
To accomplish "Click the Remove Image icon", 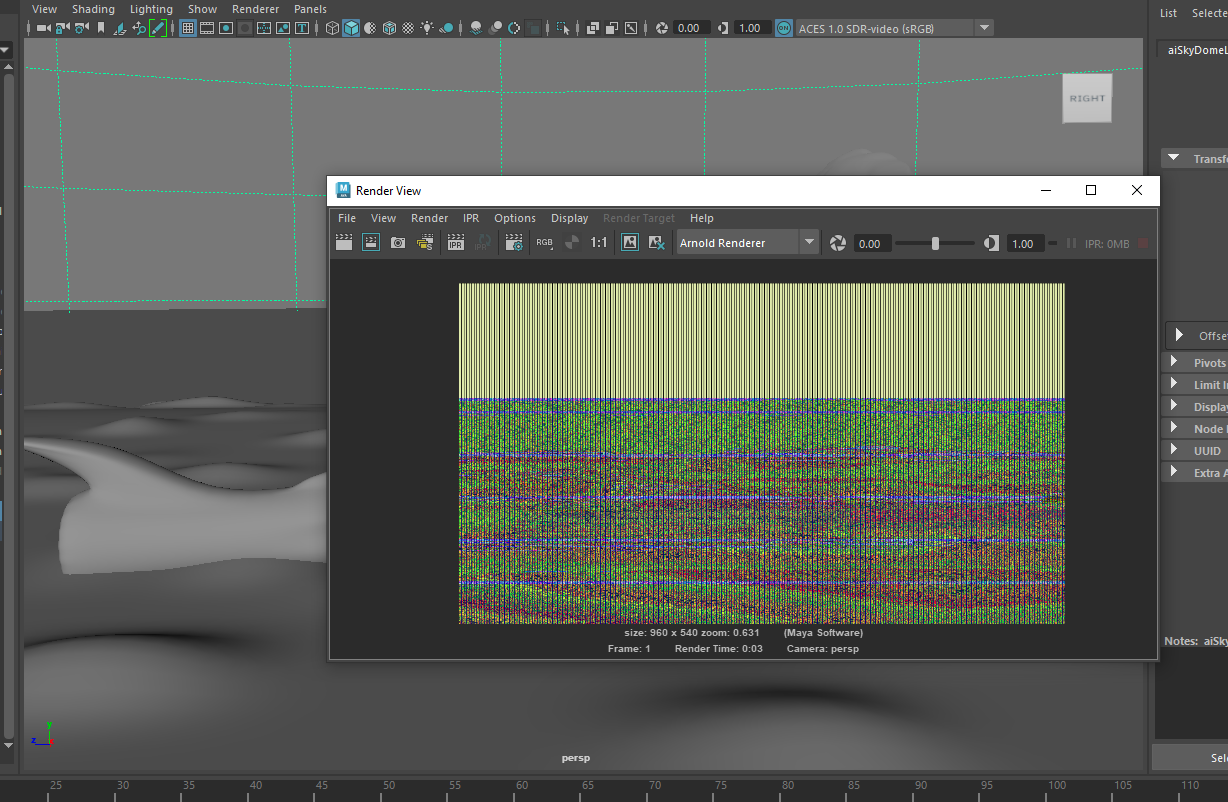I will (x=657, y=243).
